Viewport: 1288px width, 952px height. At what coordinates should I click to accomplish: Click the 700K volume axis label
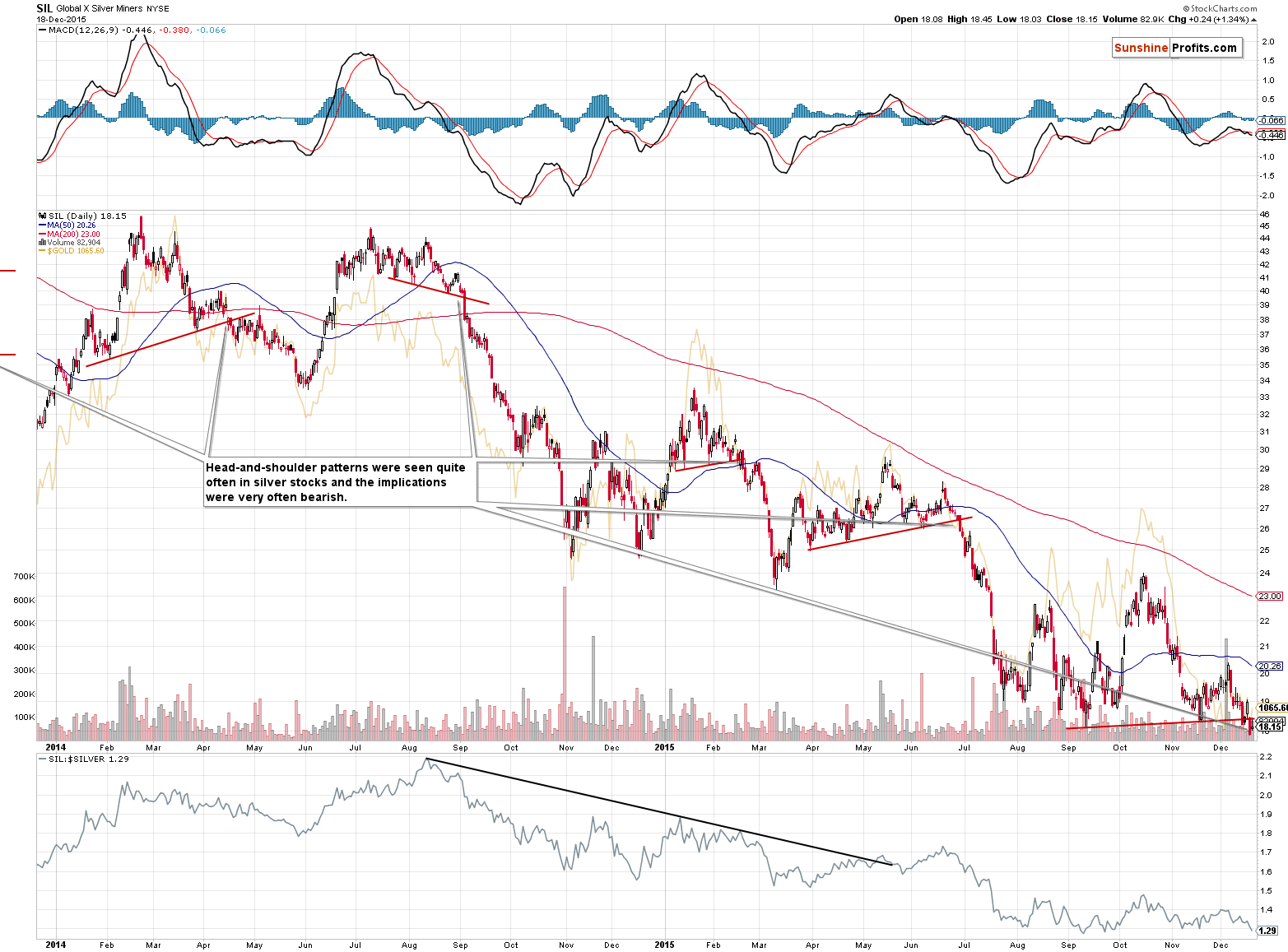pyautogui.click(x=24, y=577)
